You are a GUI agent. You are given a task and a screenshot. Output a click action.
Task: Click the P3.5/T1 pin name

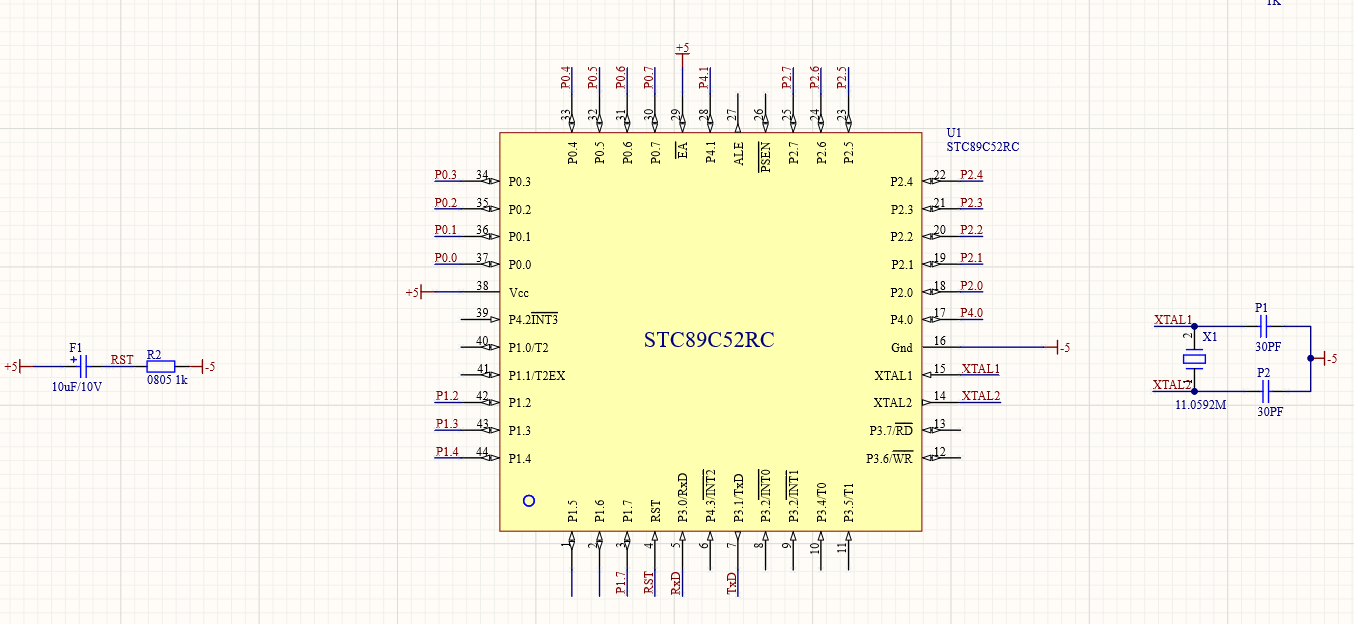pyautogui.click(x=848, y=502)
